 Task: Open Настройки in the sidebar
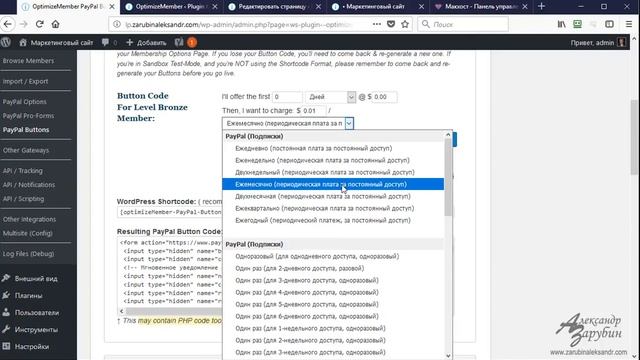(x=32, y=347)
